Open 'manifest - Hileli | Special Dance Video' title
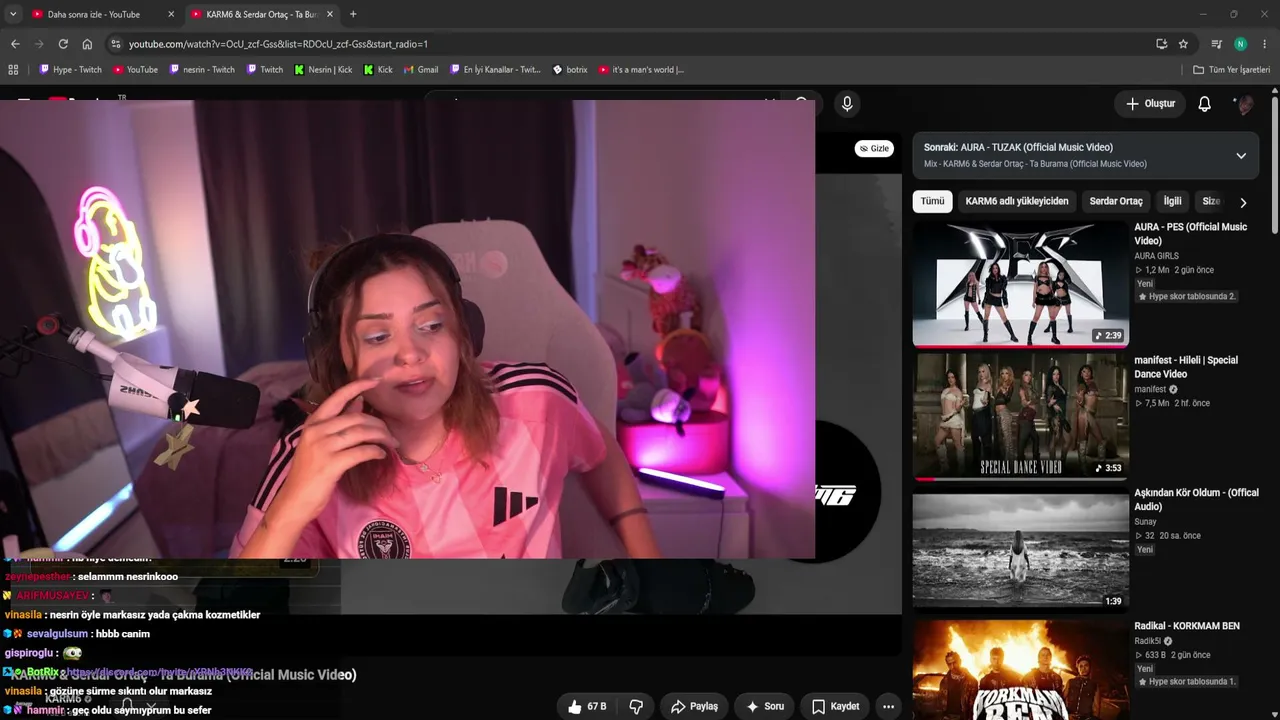This screenshot has height=720, width=1280. pos(1186,367)
